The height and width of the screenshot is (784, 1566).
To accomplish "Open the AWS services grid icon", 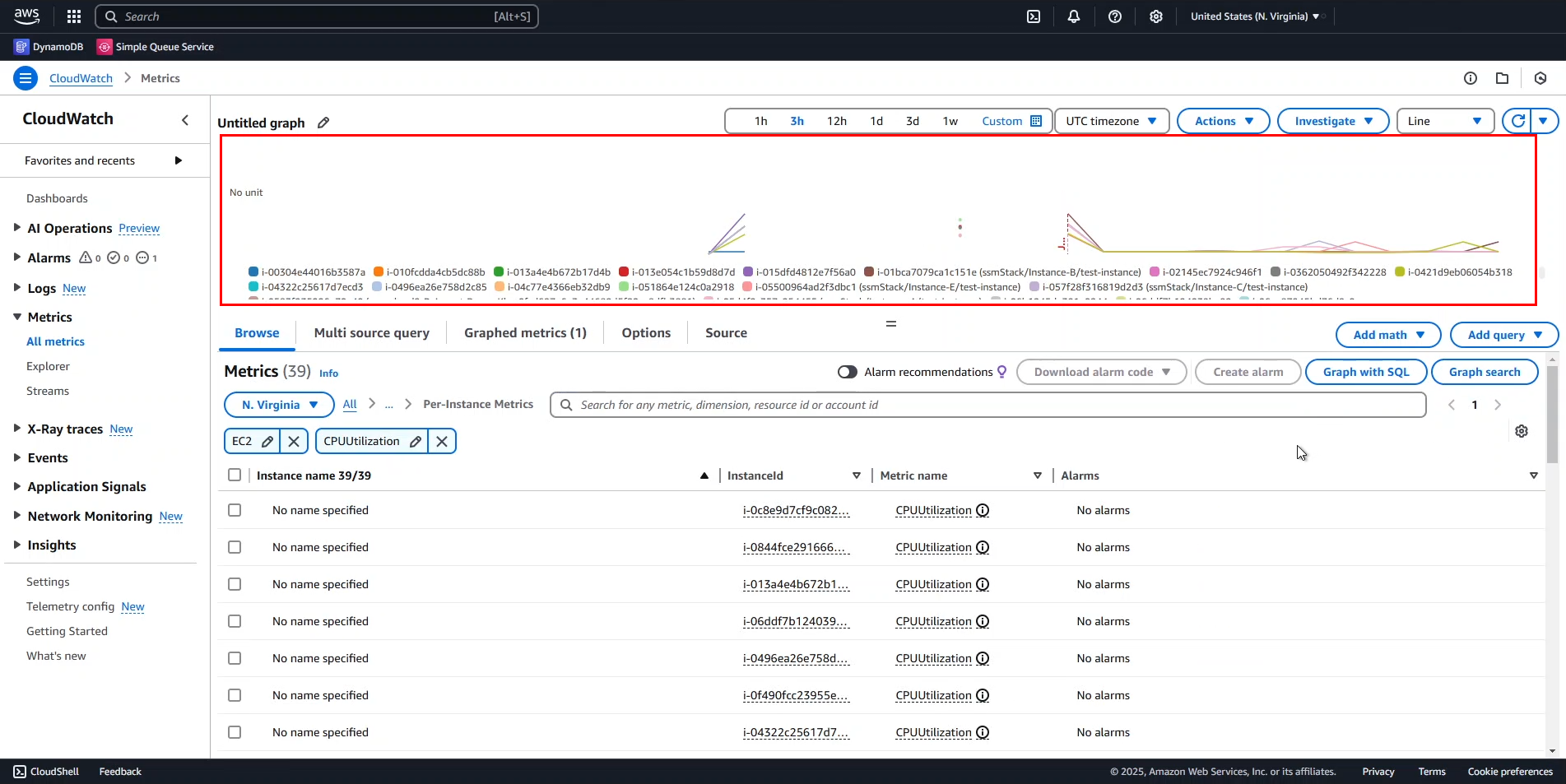I will point(73,16).
